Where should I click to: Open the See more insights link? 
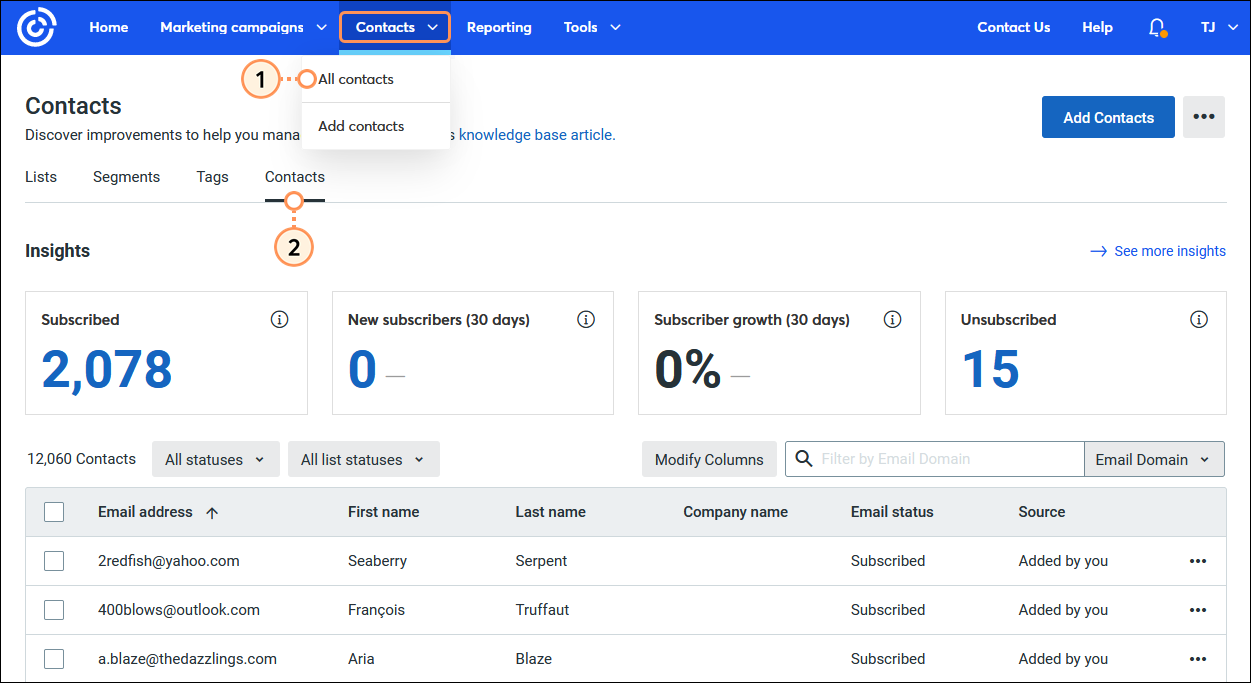point(1158,251)
